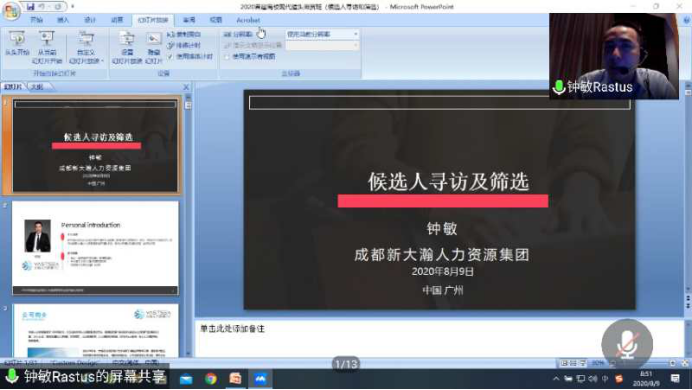Screen dimensions: 692x390
Task: Click Record Narration button
Action: click(x=184, y=34)
